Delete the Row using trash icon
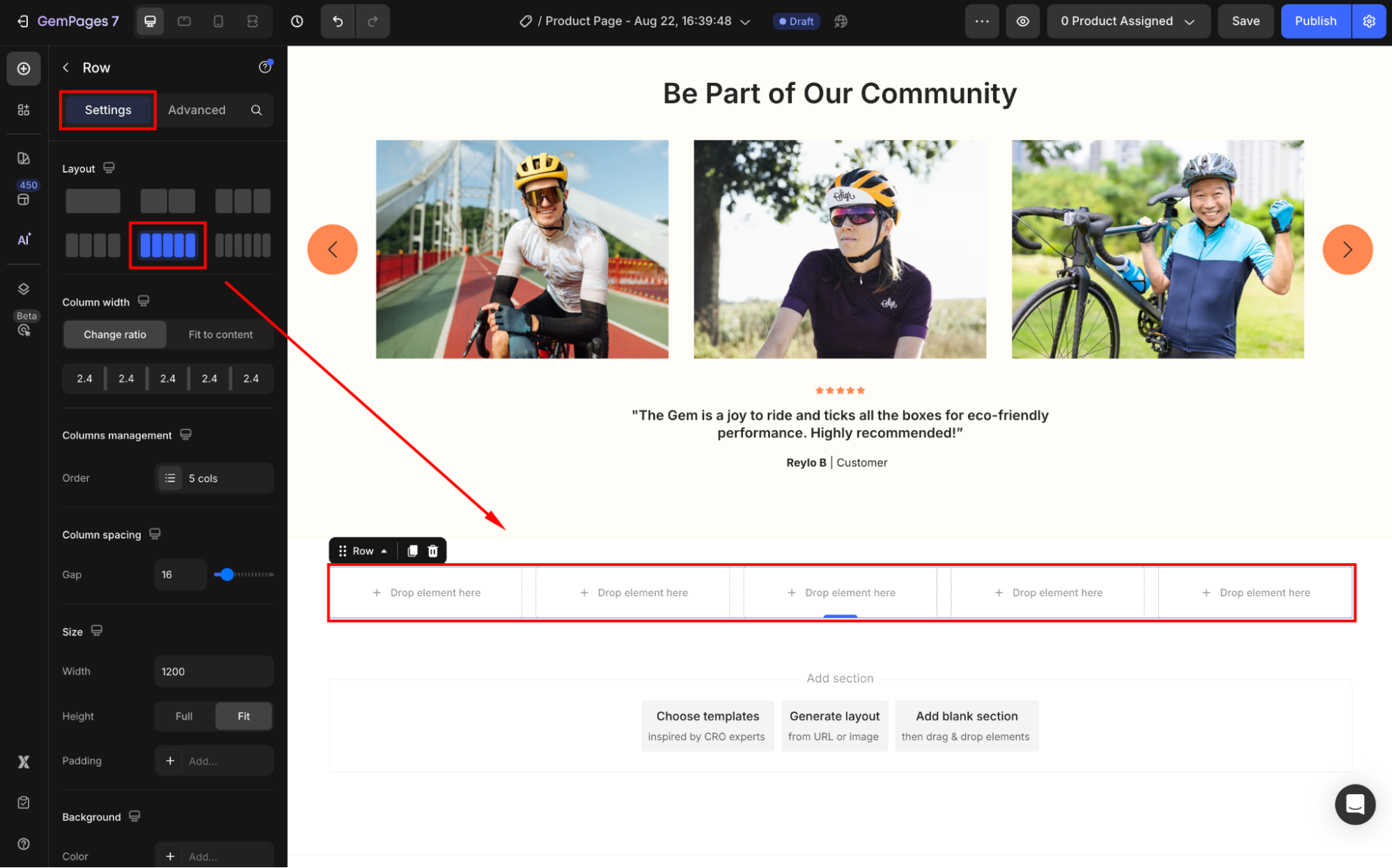This screenshot has width=1392, height=868. point(432,551)
